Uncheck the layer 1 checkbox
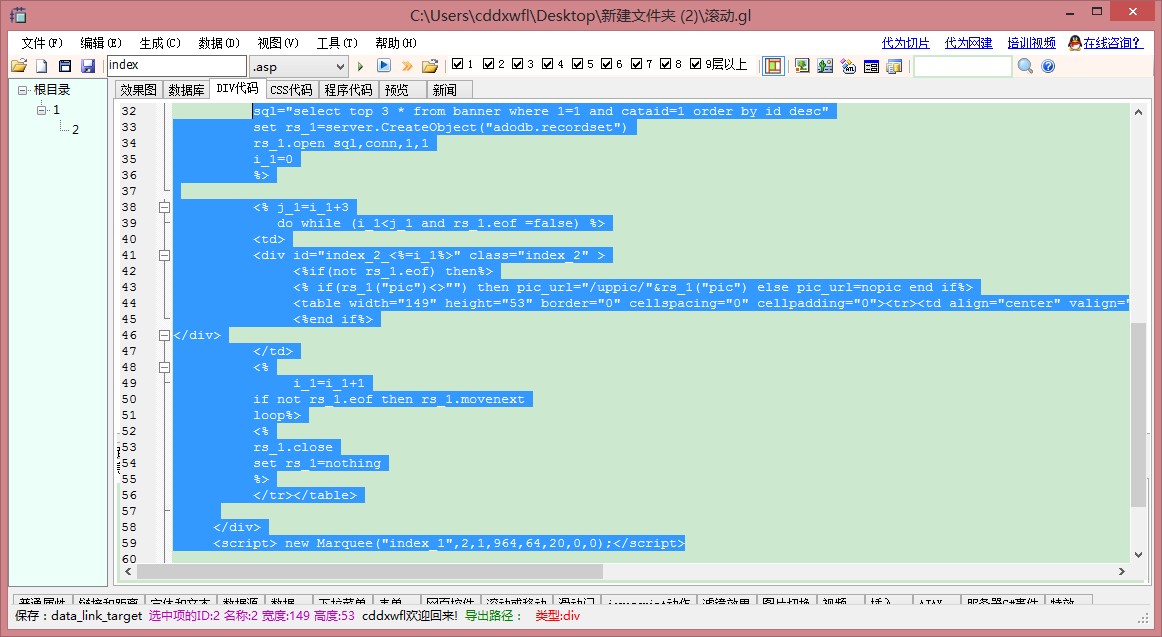Viewport: 1162px width, 637px height. click(457, 64)
